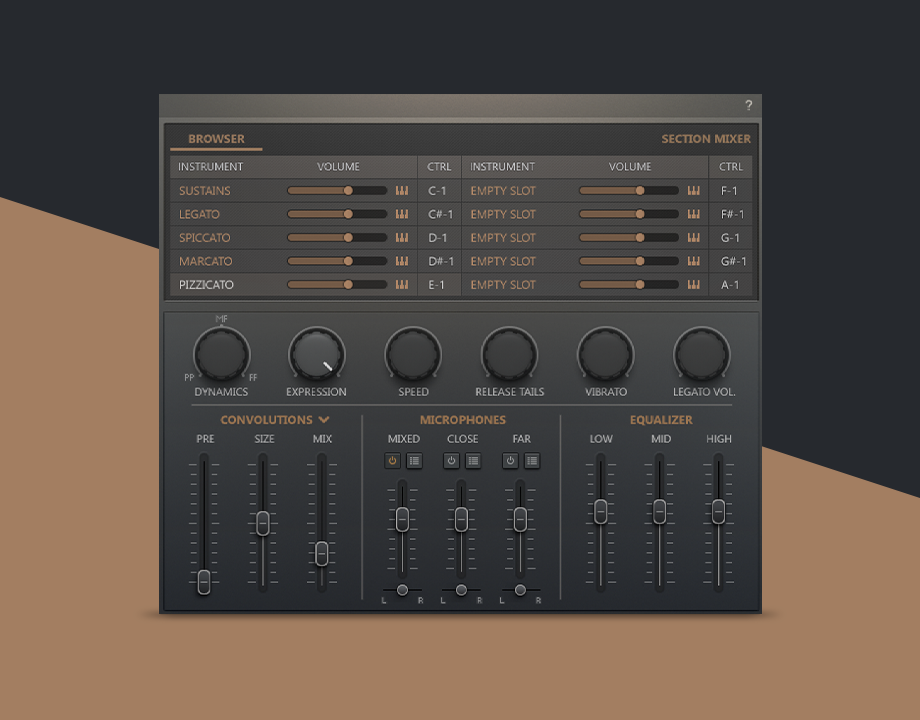
Task: Switch to the Browser tab
Action: (x=216, y=139)
